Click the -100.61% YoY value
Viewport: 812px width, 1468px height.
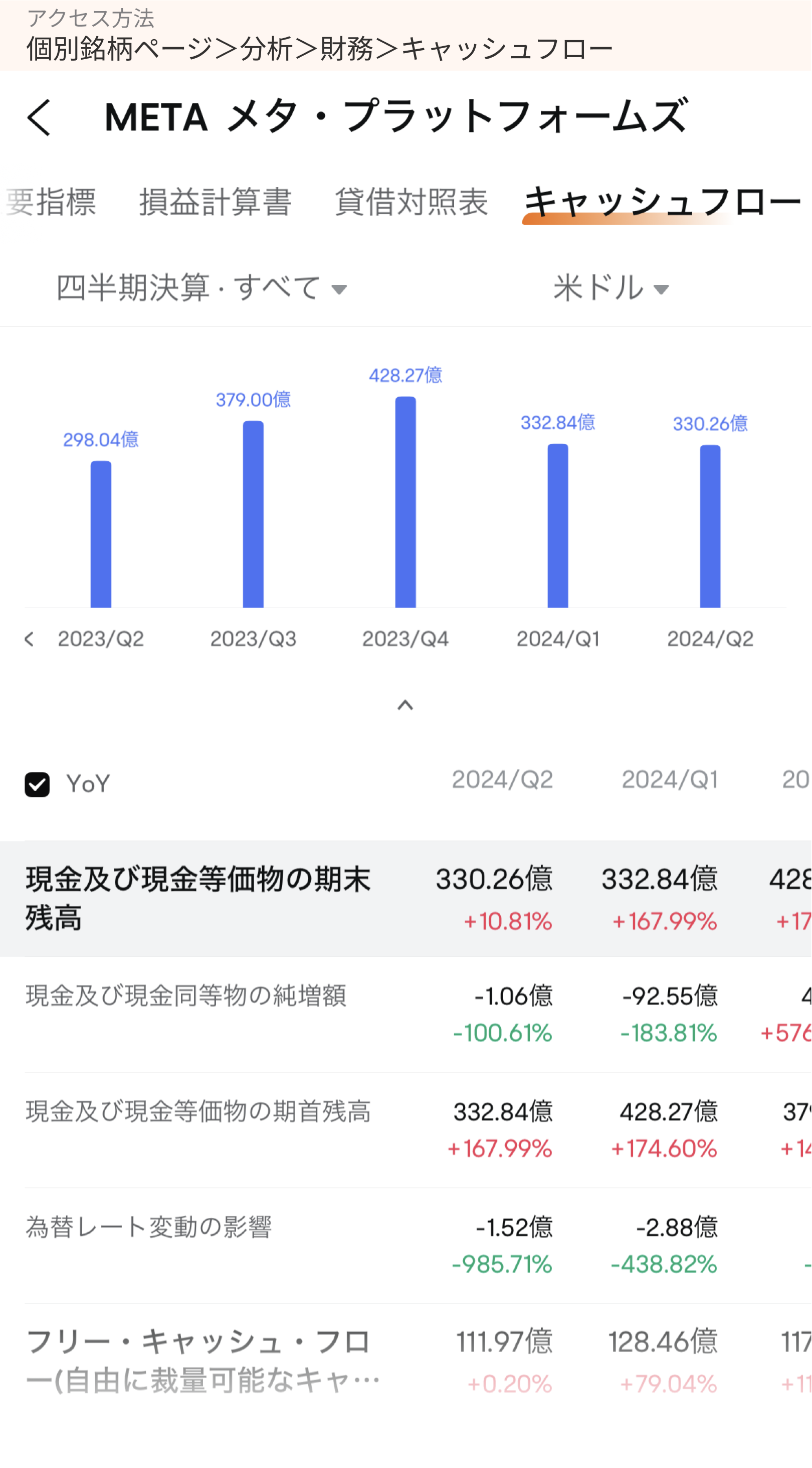tap(503, 1034)
